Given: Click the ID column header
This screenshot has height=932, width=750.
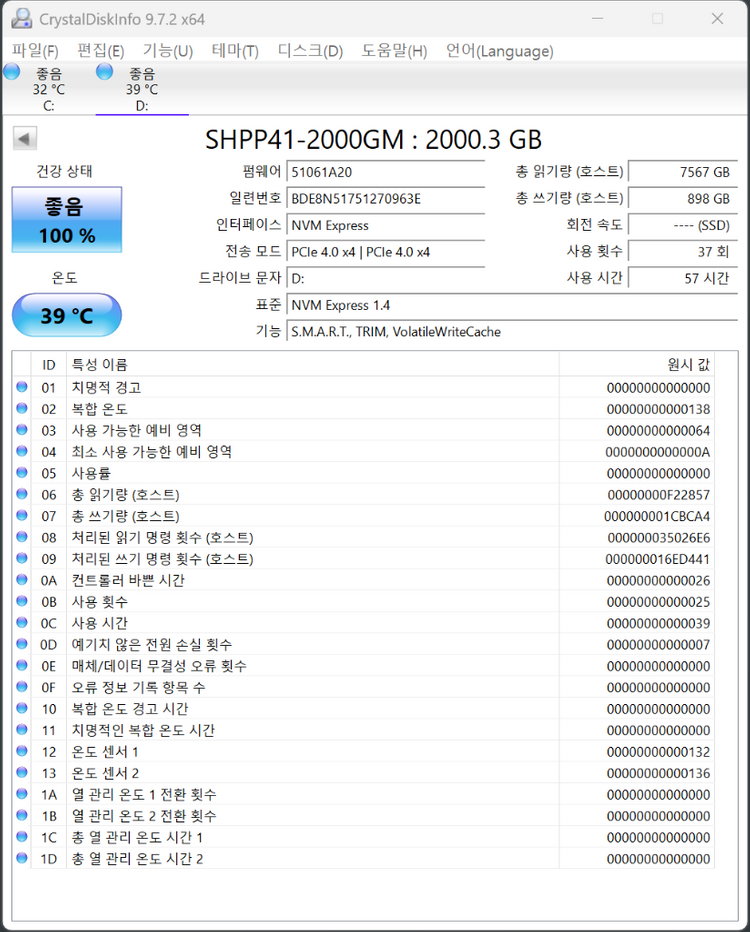Looking at the screenshot, I should (49, 365).
